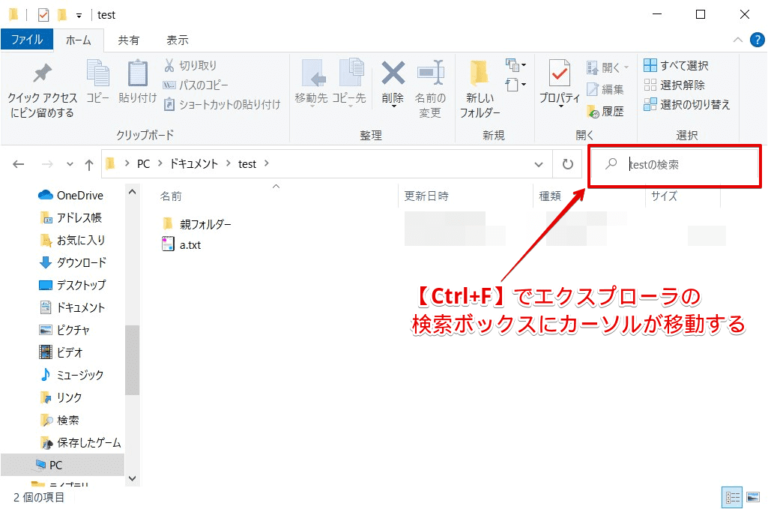Open 保存したゲーム in navigation pane
The width and height of the screenshot is (768, 509).
point(80,442)
